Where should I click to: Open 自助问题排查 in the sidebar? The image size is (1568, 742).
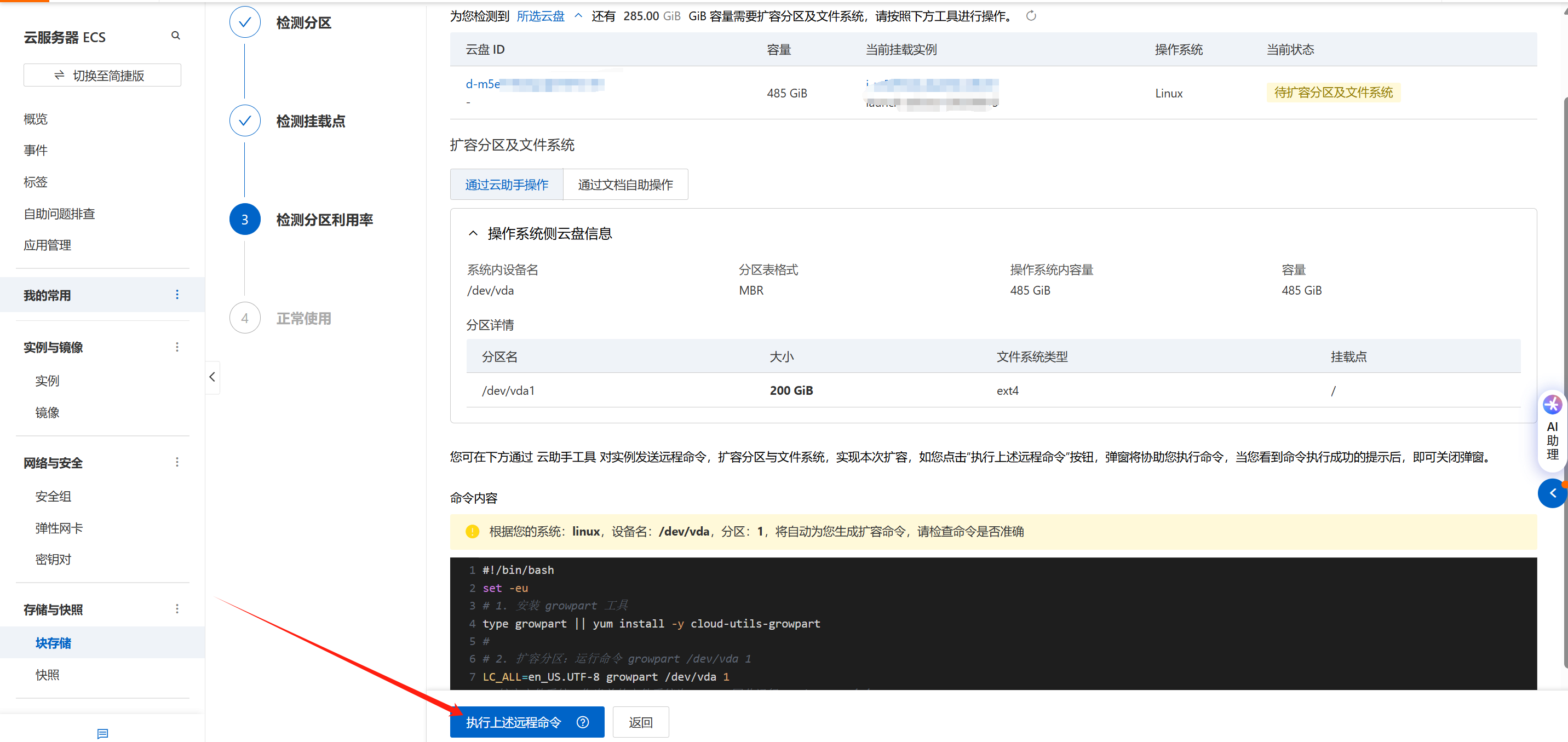click(x=59, y=214)
